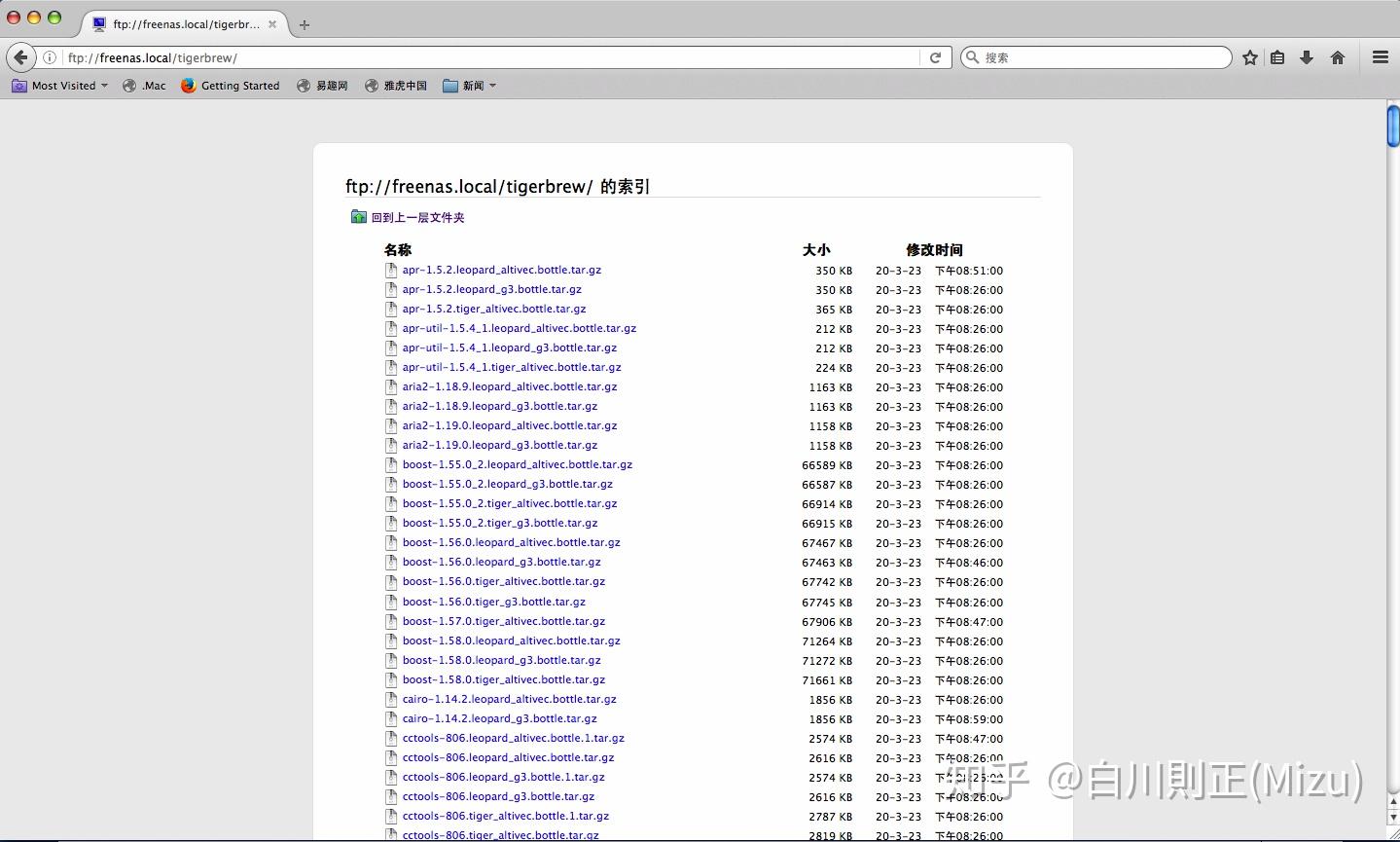This screenshot has width=1400, height=842.
Task: Click the site info icon in address bar
Action: [x=50, y=56]
